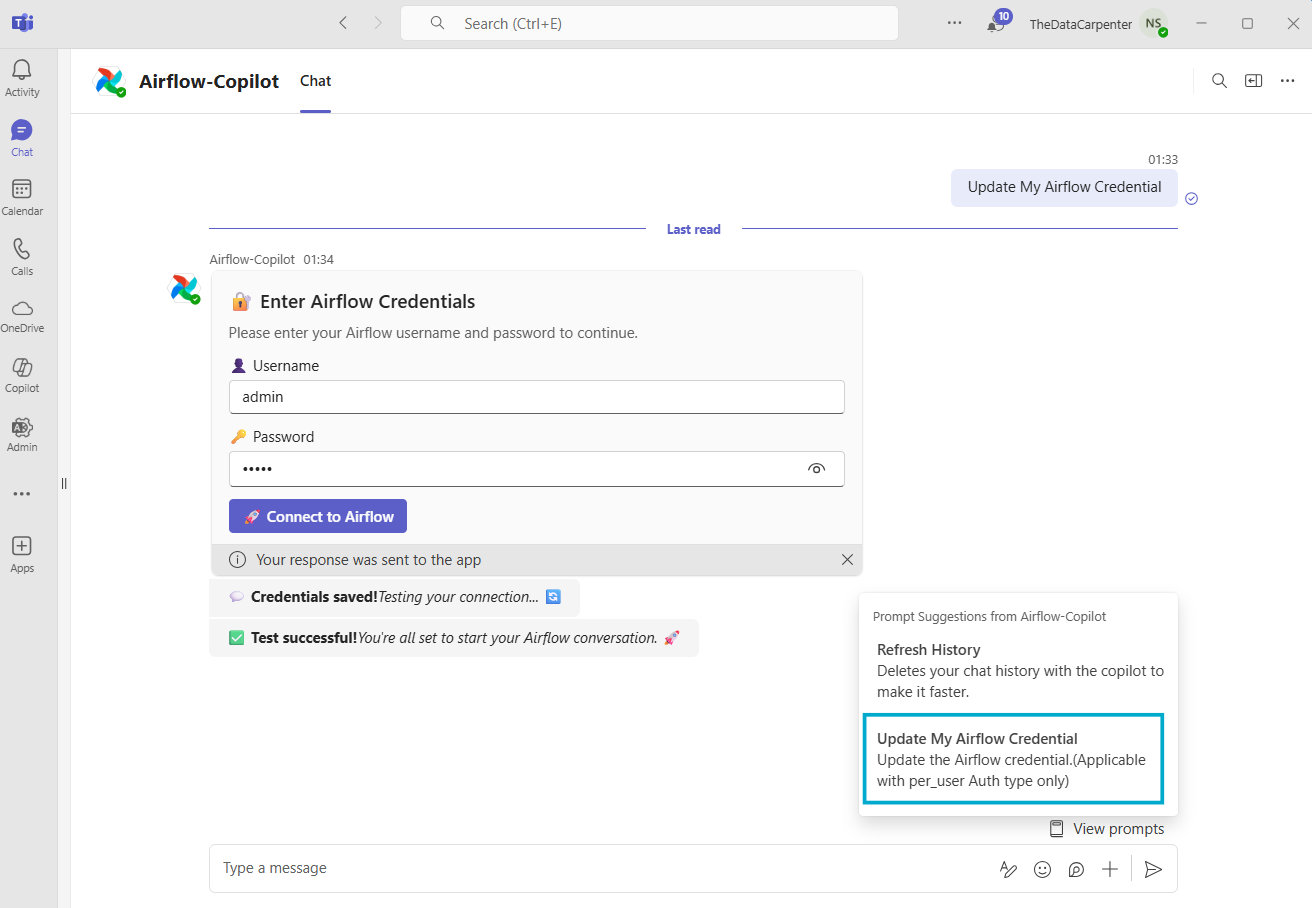This screenshot has height=908, width=1312.
Task: Click the 'Credentials saved!' message
Action: click(x=394, y=597)
